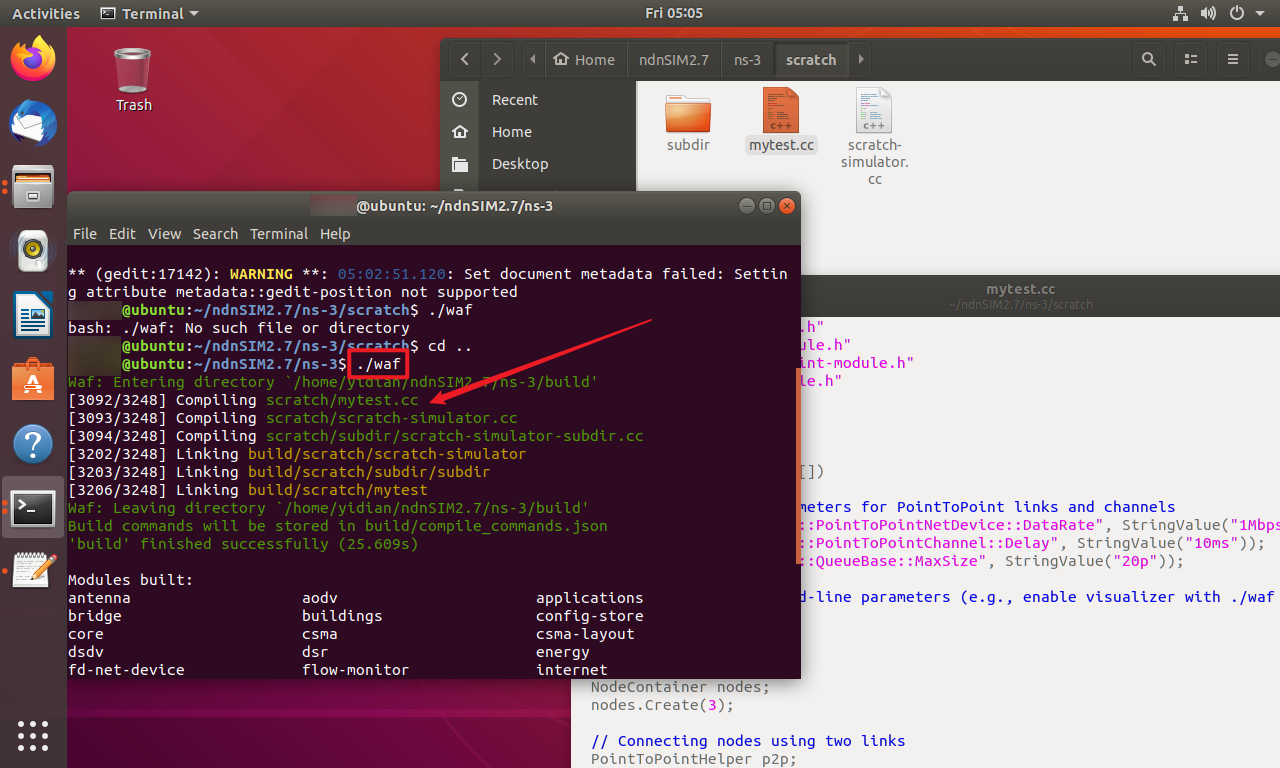Open the Trash on the desktop
Image resolution: width=1280 pixels, height=768 pixels.
tap(133, 67)
